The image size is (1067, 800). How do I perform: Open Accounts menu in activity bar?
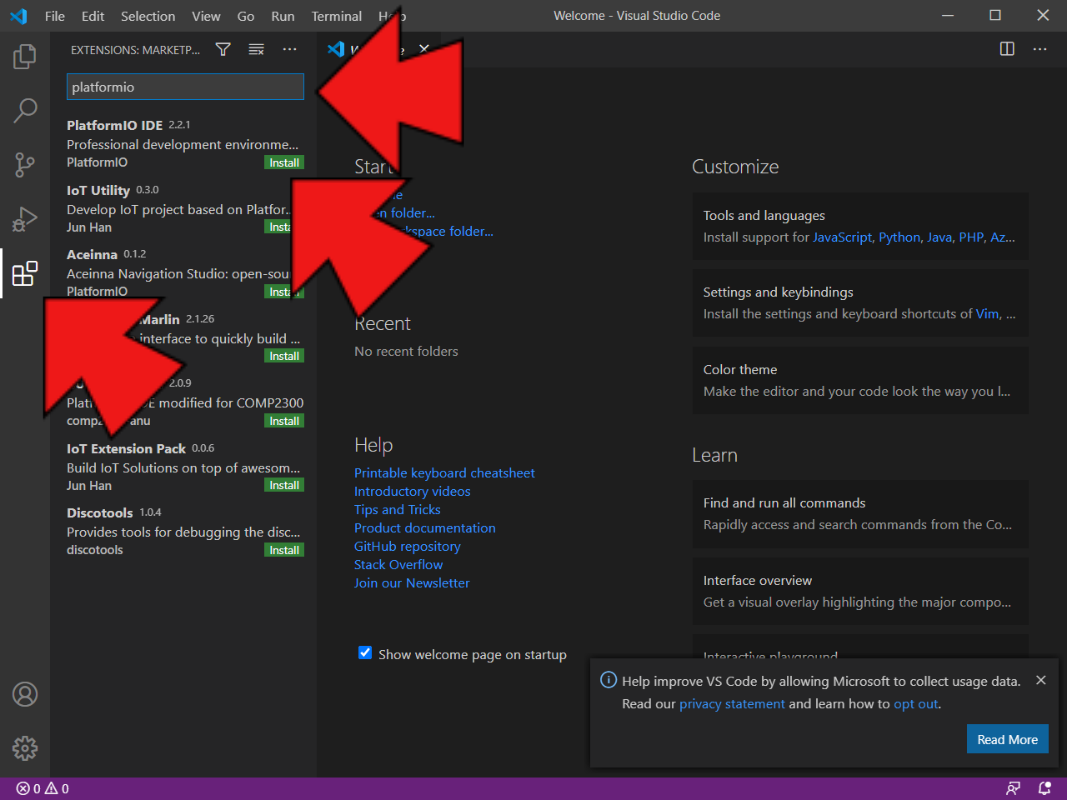click(x=25, y=694)
